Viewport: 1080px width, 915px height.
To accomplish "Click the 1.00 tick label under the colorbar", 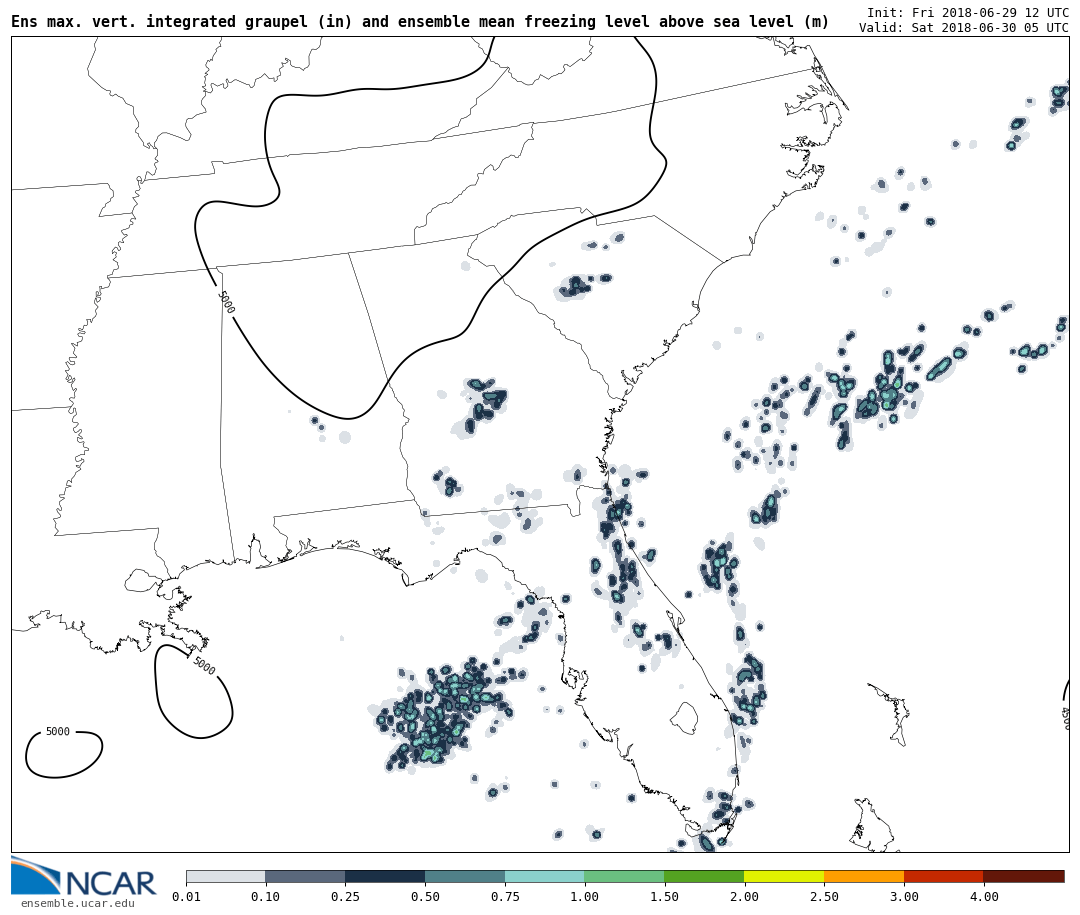I will tap(585, 897).
